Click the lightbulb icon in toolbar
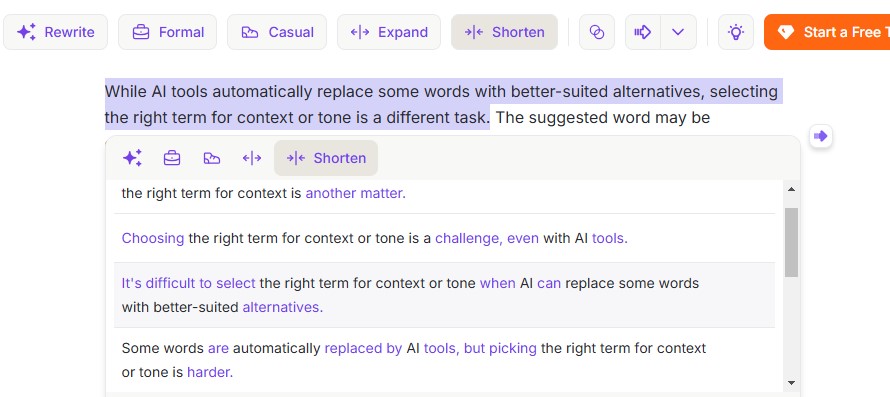This screenshot has width=890, height=397. pyautogui.click(x=736, y=32)
